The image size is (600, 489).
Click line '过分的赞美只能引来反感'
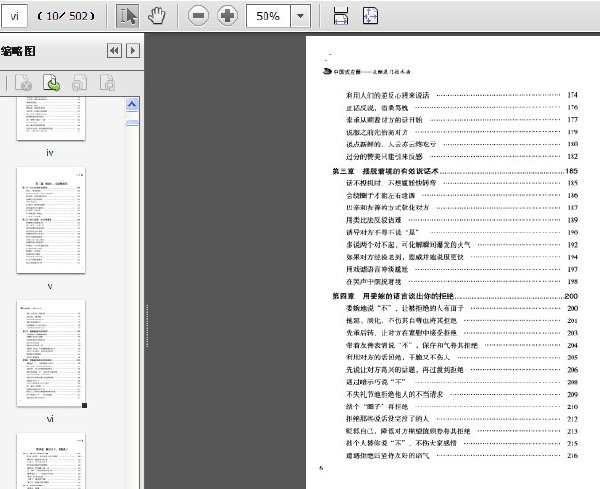click(384, 156)
